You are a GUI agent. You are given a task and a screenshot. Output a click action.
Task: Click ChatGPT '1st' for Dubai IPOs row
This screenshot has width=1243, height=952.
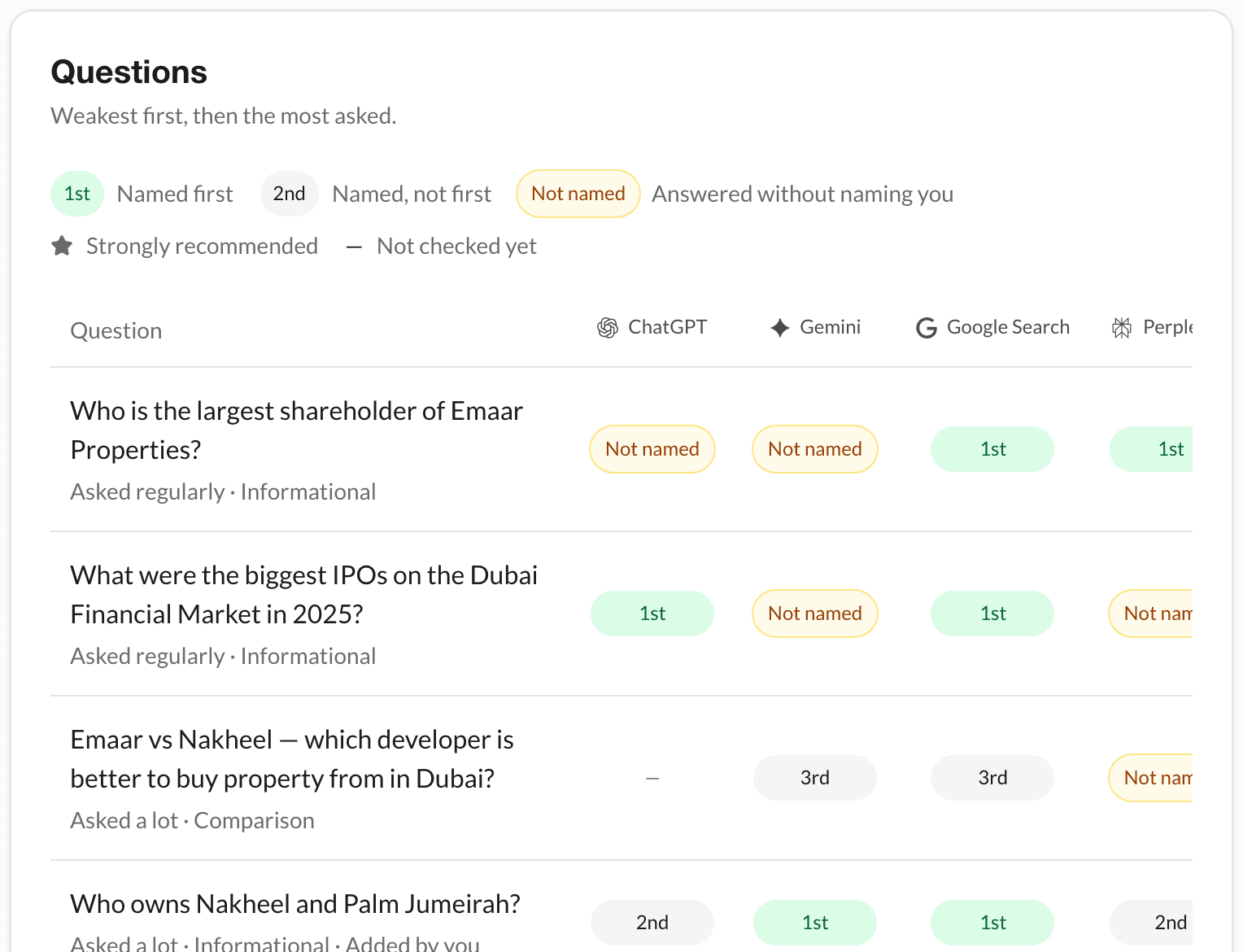tap(652, 614)
